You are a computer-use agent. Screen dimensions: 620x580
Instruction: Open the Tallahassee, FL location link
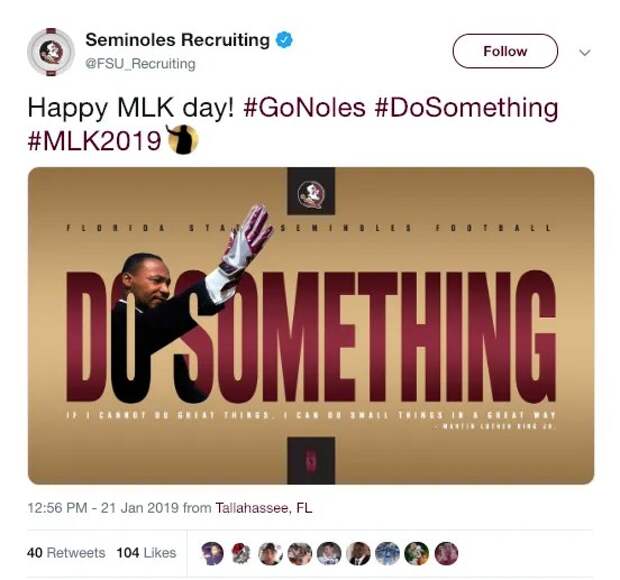pos(264,507)
